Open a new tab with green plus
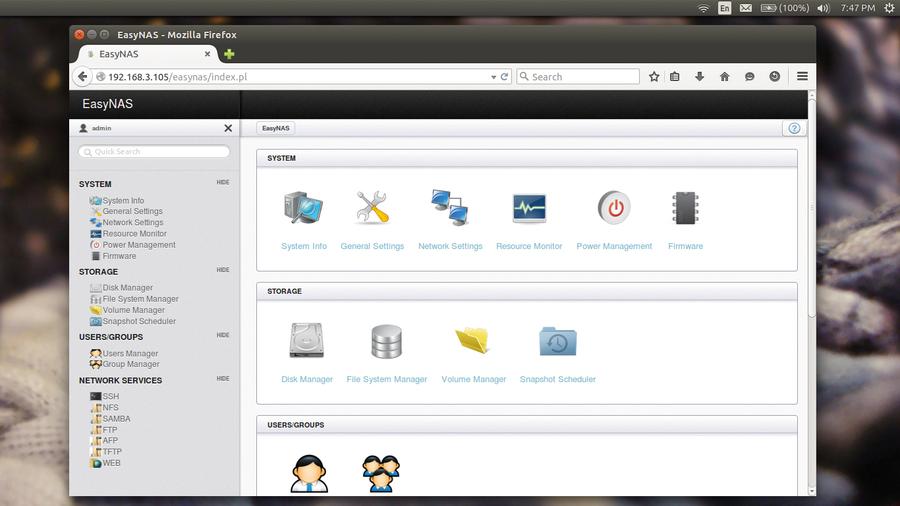Viewport: 900px width, 506px height. pyautogui.click(x=229, y=54)
